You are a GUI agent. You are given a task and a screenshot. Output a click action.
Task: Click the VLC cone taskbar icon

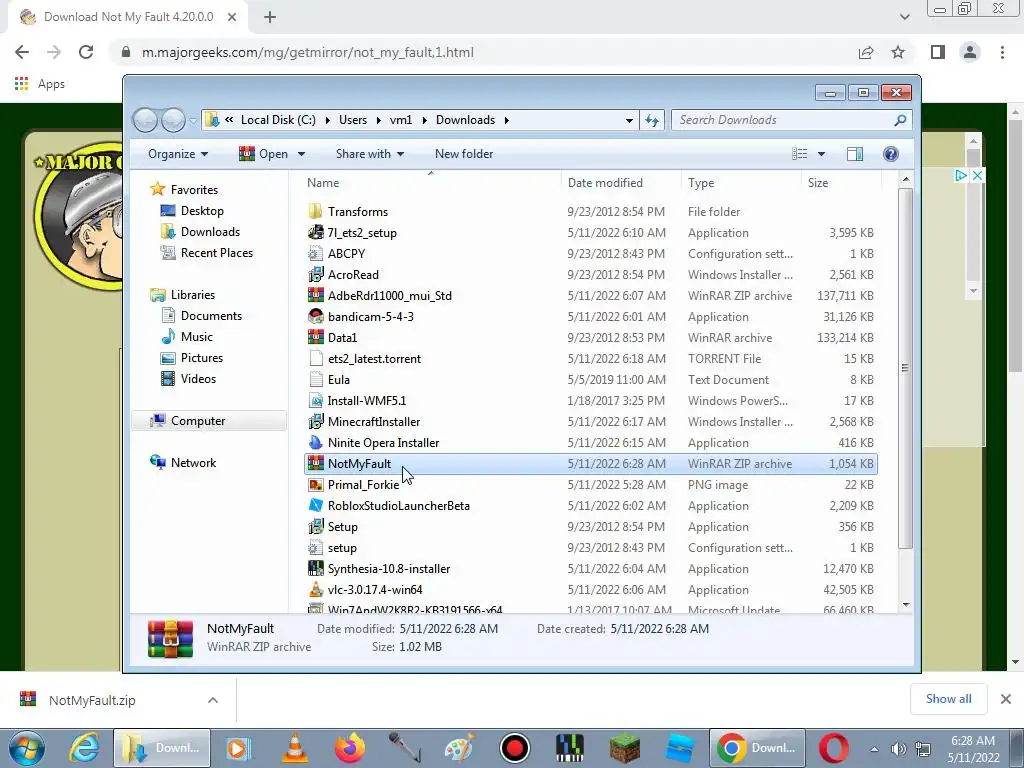tap(295, 748)
